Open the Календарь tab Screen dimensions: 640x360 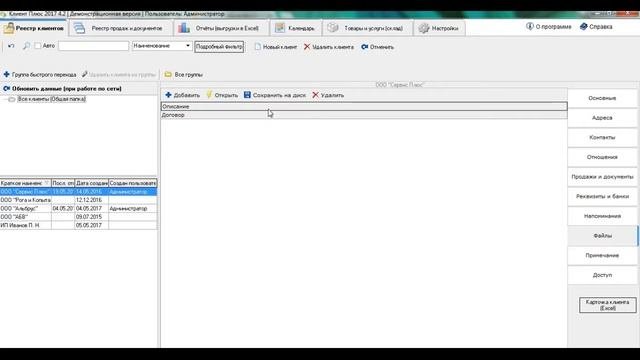[x=296, y=28]
